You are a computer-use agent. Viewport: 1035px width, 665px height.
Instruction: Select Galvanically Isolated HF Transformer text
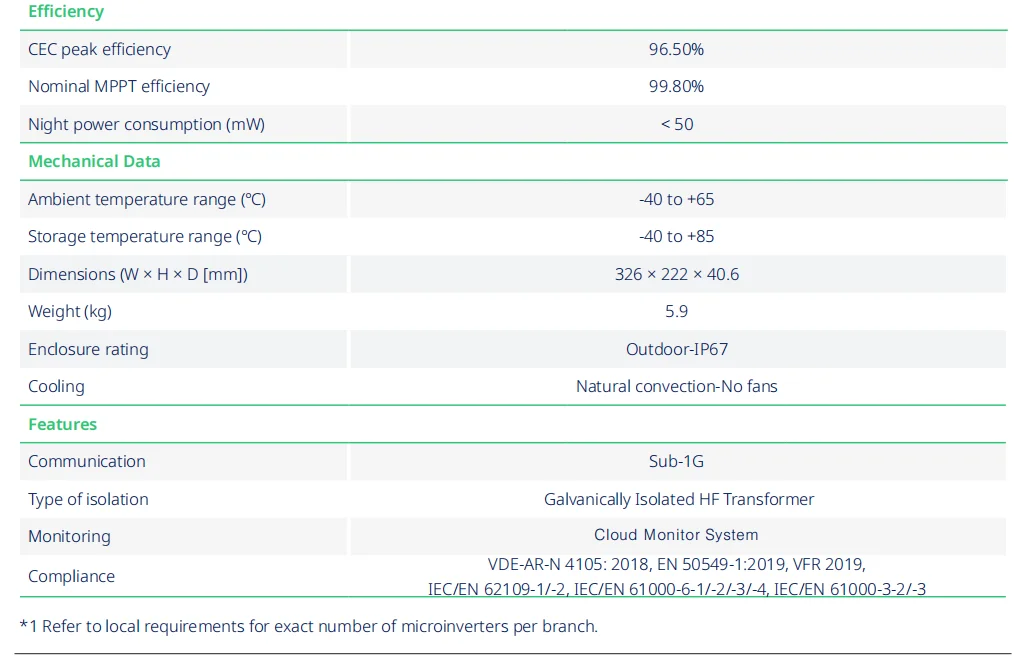pyautogui.click(x=678, y=499)
